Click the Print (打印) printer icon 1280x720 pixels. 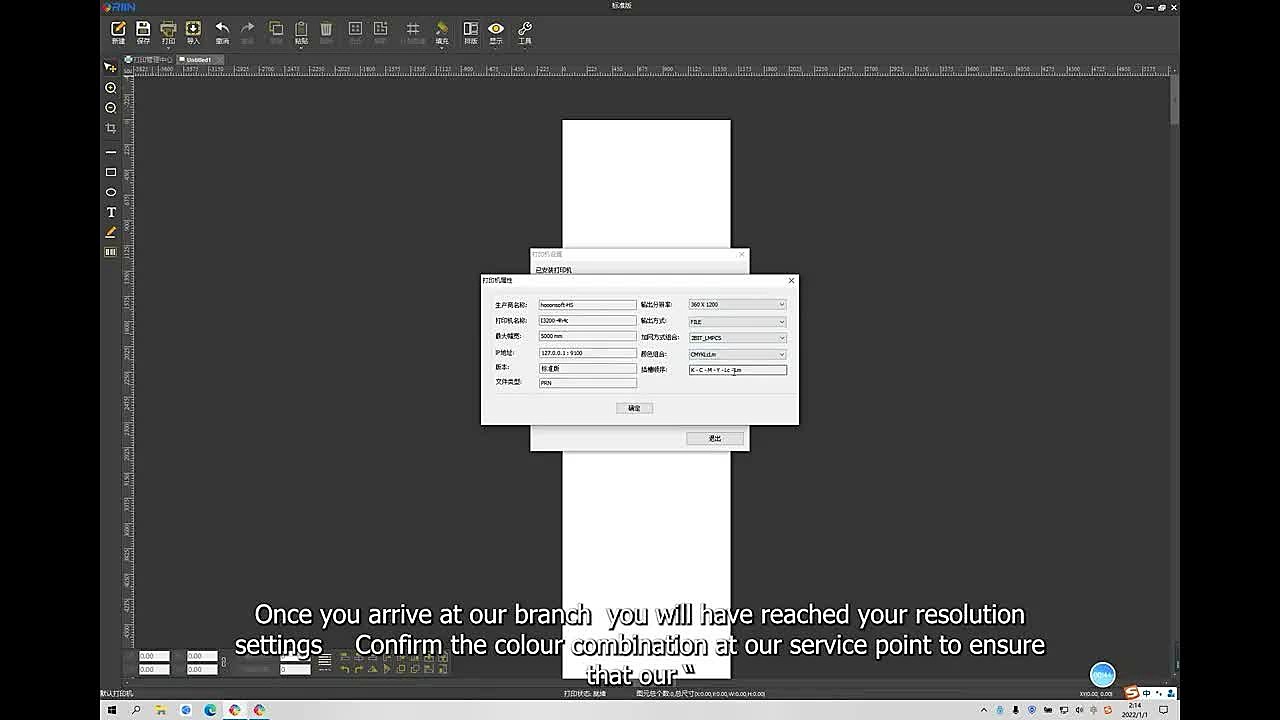click(x=168, y=32)
